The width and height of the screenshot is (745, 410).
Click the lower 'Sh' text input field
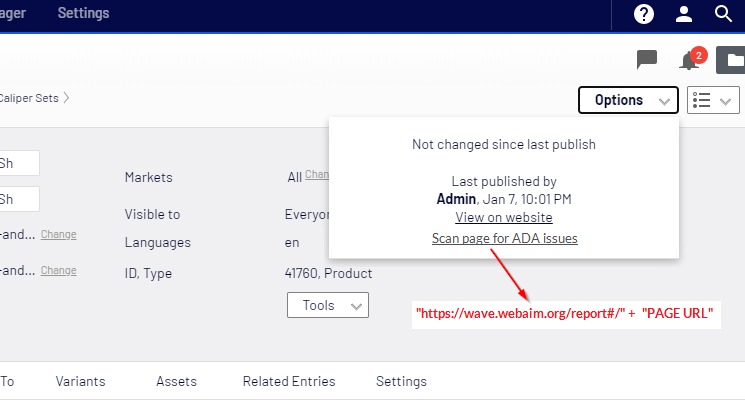tap(19, 199)
